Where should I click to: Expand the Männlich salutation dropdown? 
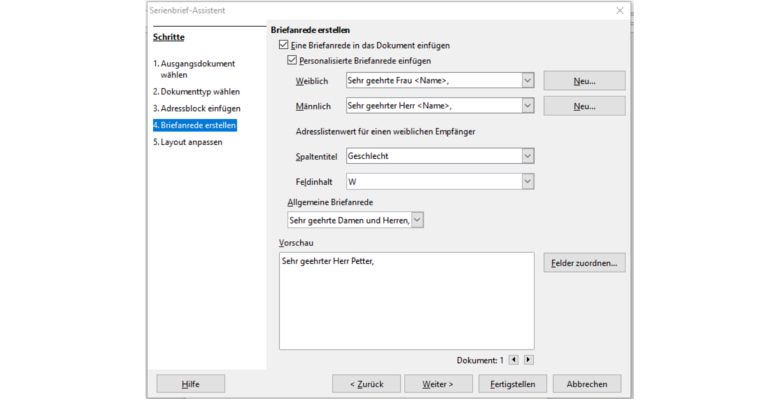527,105
